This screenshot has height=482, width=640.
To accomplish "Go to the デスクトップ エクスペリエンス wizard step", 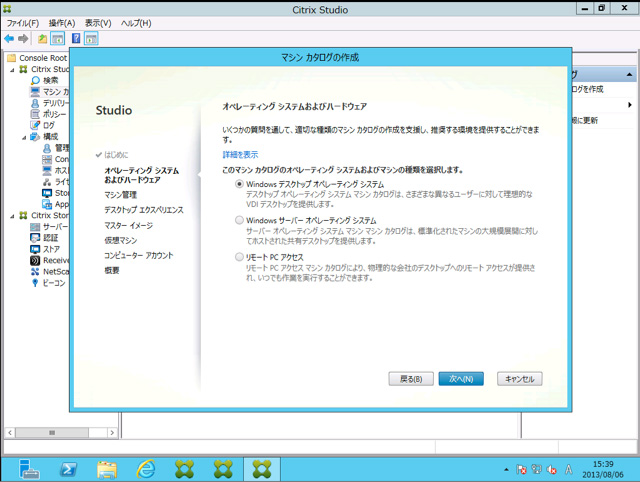I will pos(144,210).
